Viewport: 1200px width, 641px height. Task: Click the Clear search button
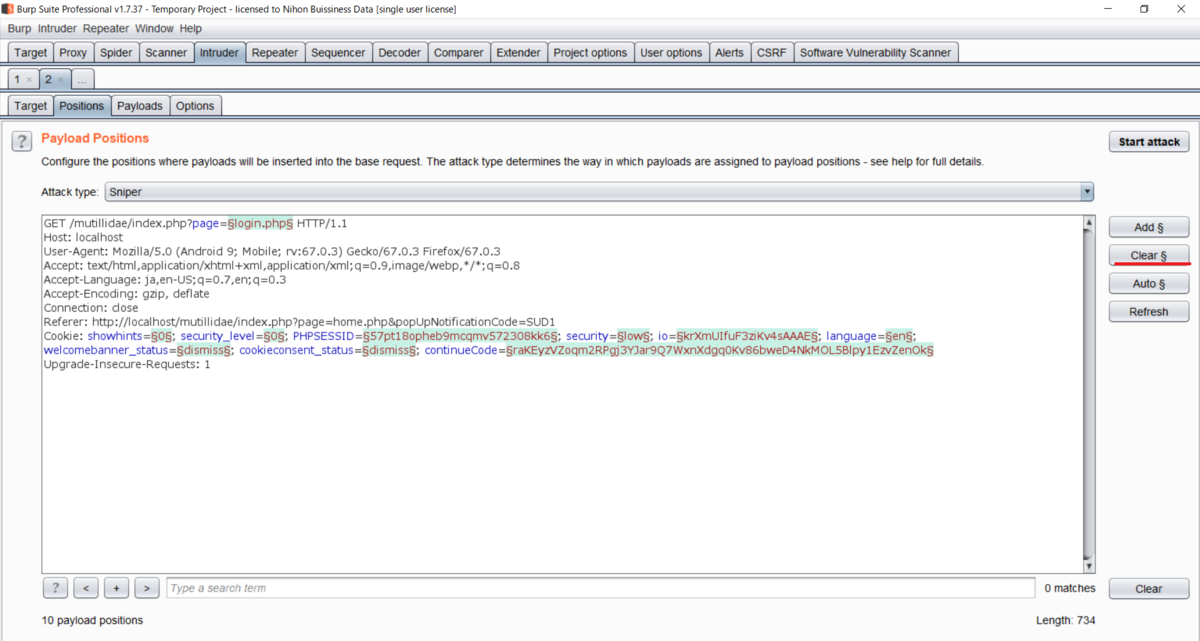click(x=1149, y=589)
